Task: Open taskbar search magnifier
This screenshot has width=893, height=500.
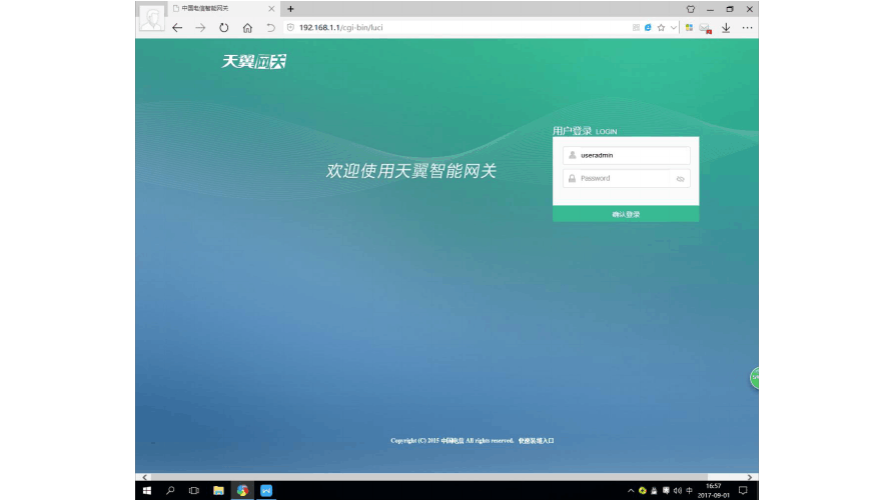Action: click(170, 490)
